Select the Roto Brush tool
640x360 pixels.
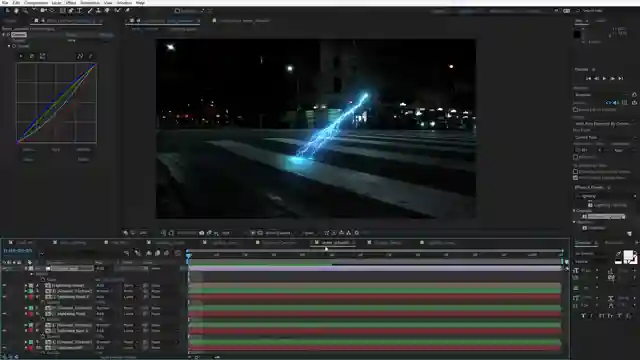coord(118,11)
